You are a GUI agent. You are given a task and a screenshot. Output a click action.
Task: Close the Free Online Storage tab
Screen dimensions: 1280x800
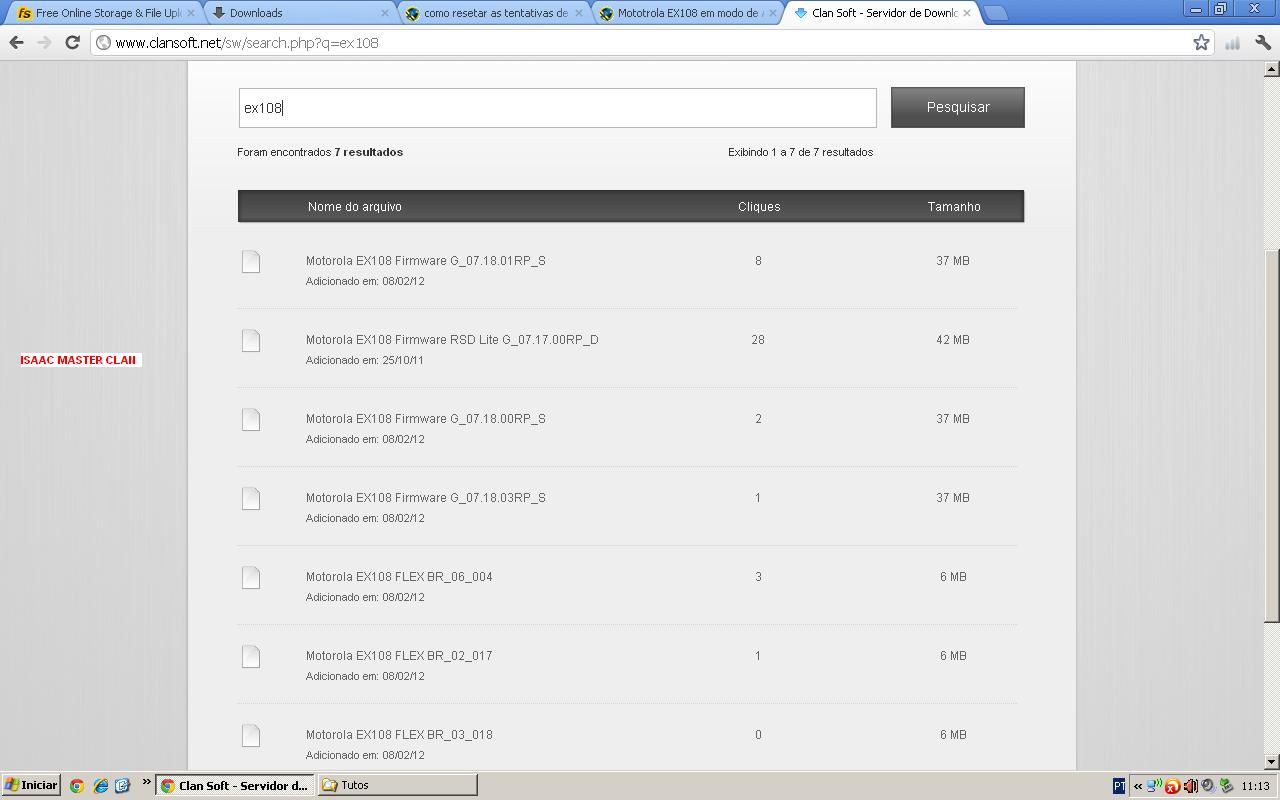pyautogui.click(x=190, y=13)
